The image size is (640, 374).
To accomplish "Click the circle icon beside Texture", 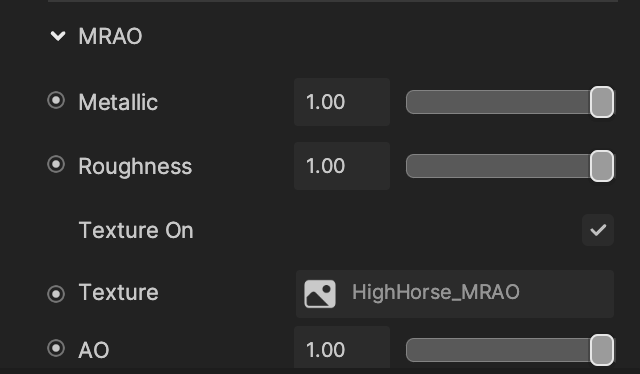I will [x=56, y=294].
